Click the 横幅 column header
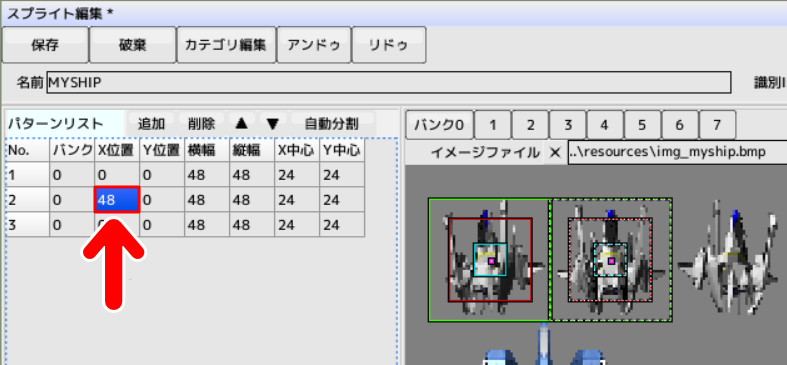The width and height of the screenshot is (787, 365). [207, 150]
